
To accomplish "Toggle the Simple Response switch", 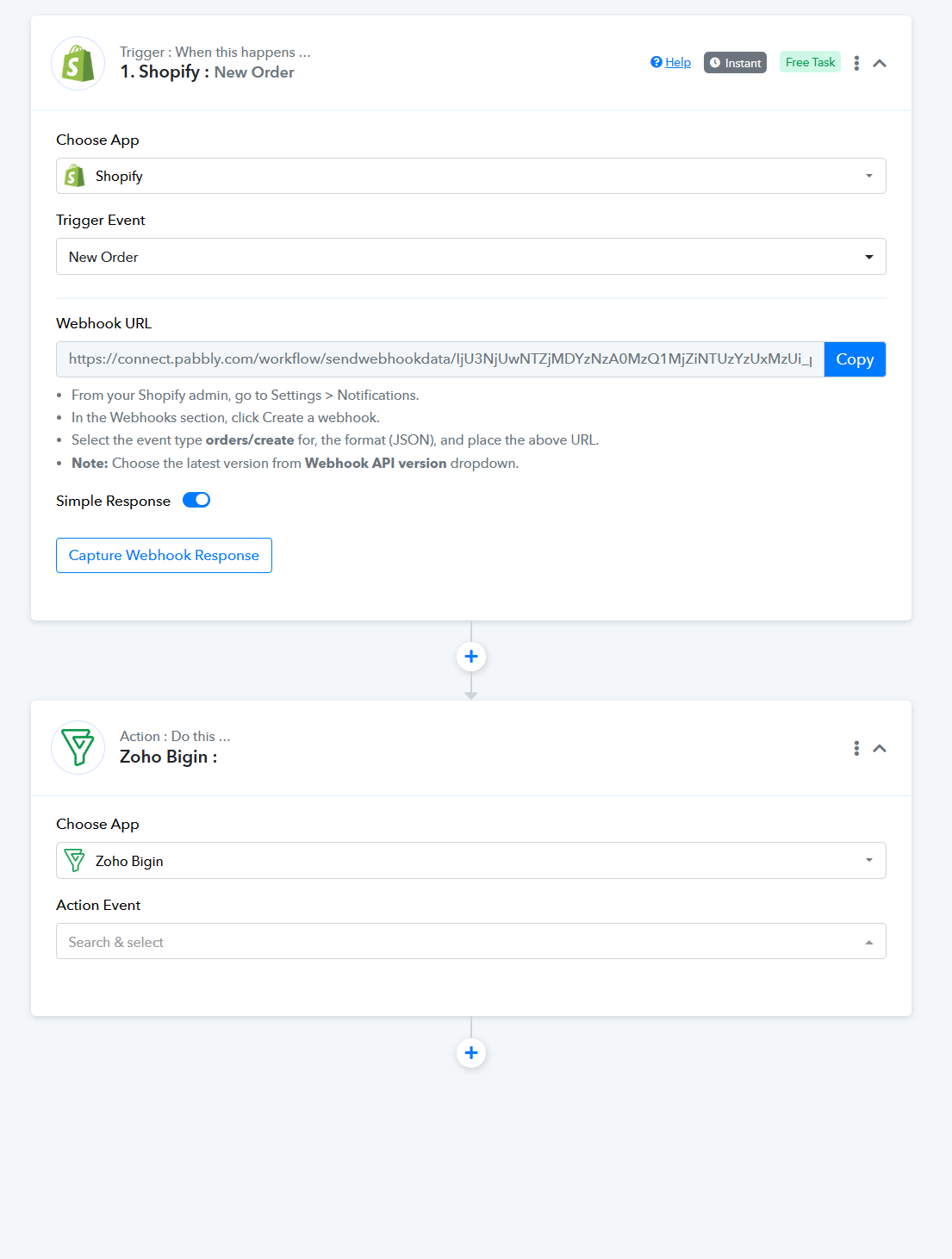I will coord(196,500).
